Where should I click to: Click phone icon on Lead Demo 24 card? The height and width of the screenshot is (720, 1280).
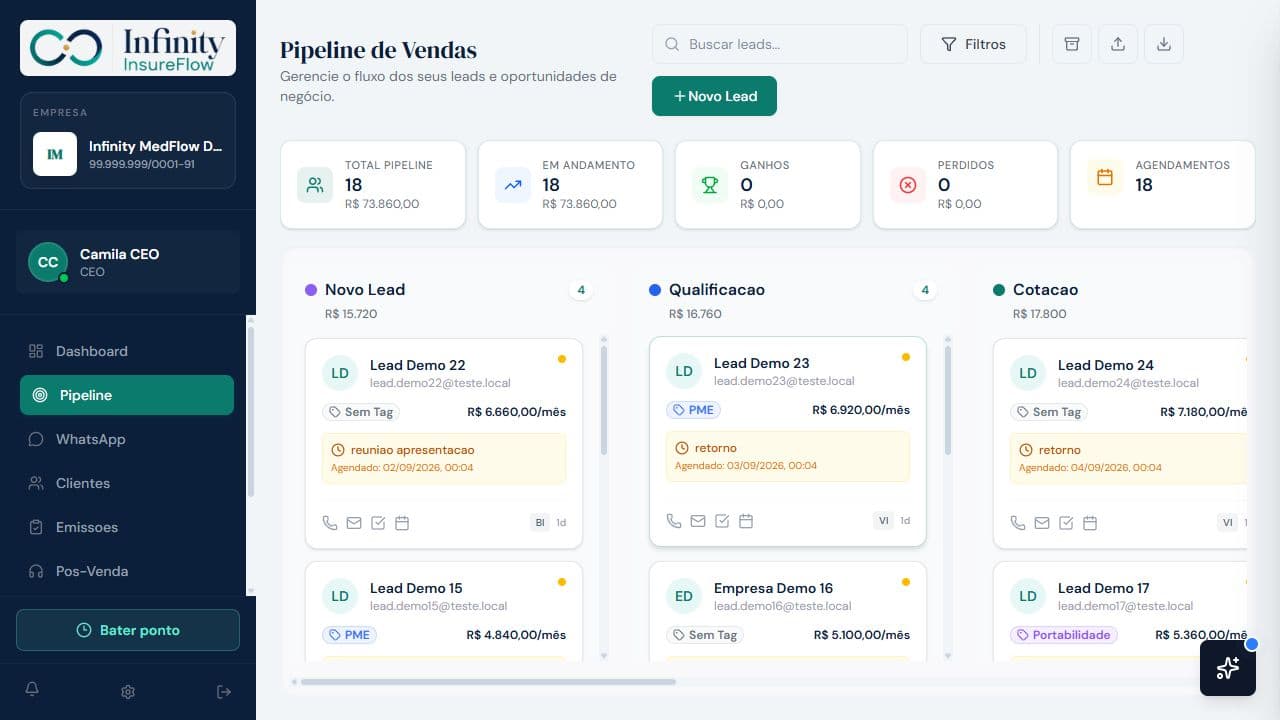click(1018, 522)
